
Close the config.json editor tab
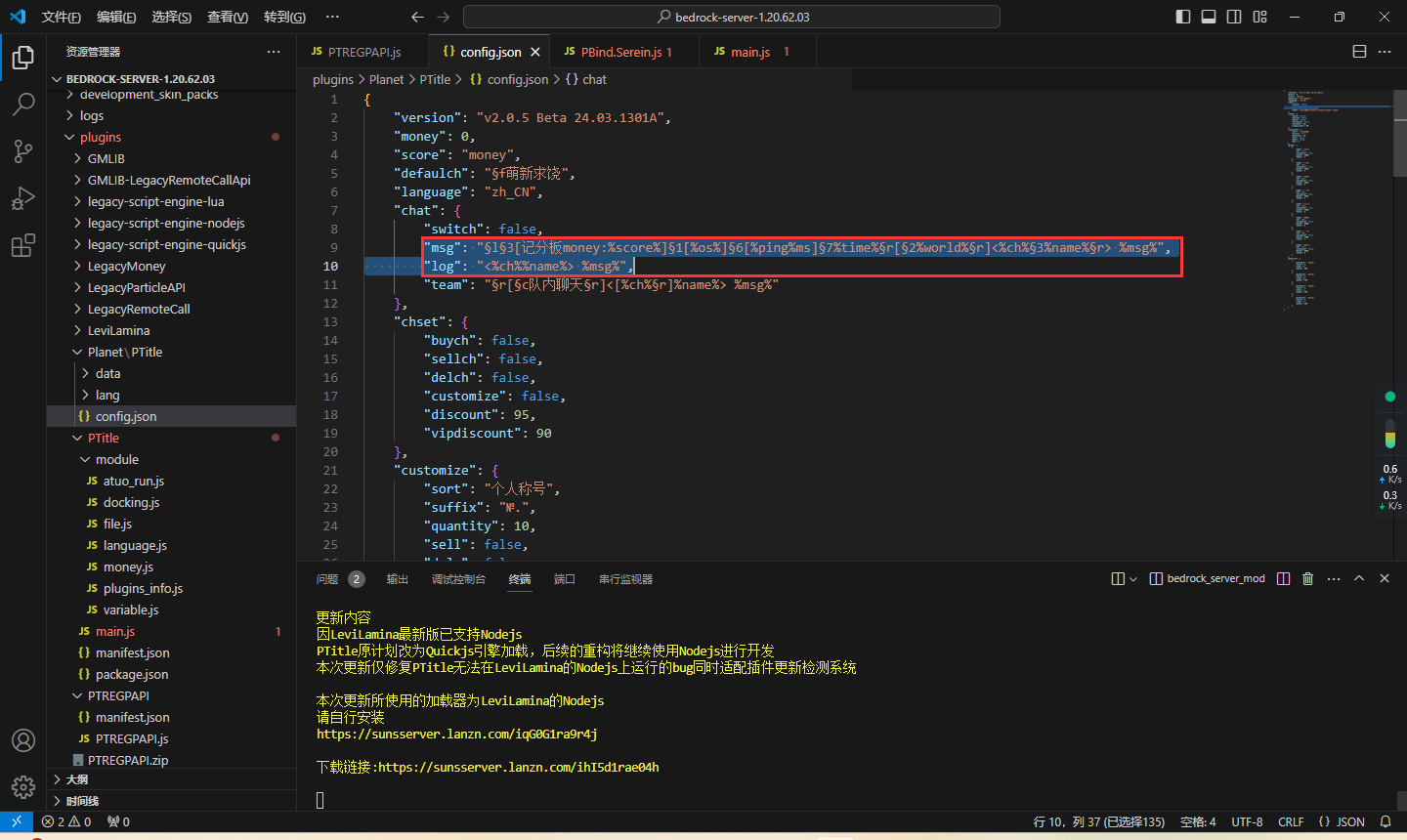point(535,52)
